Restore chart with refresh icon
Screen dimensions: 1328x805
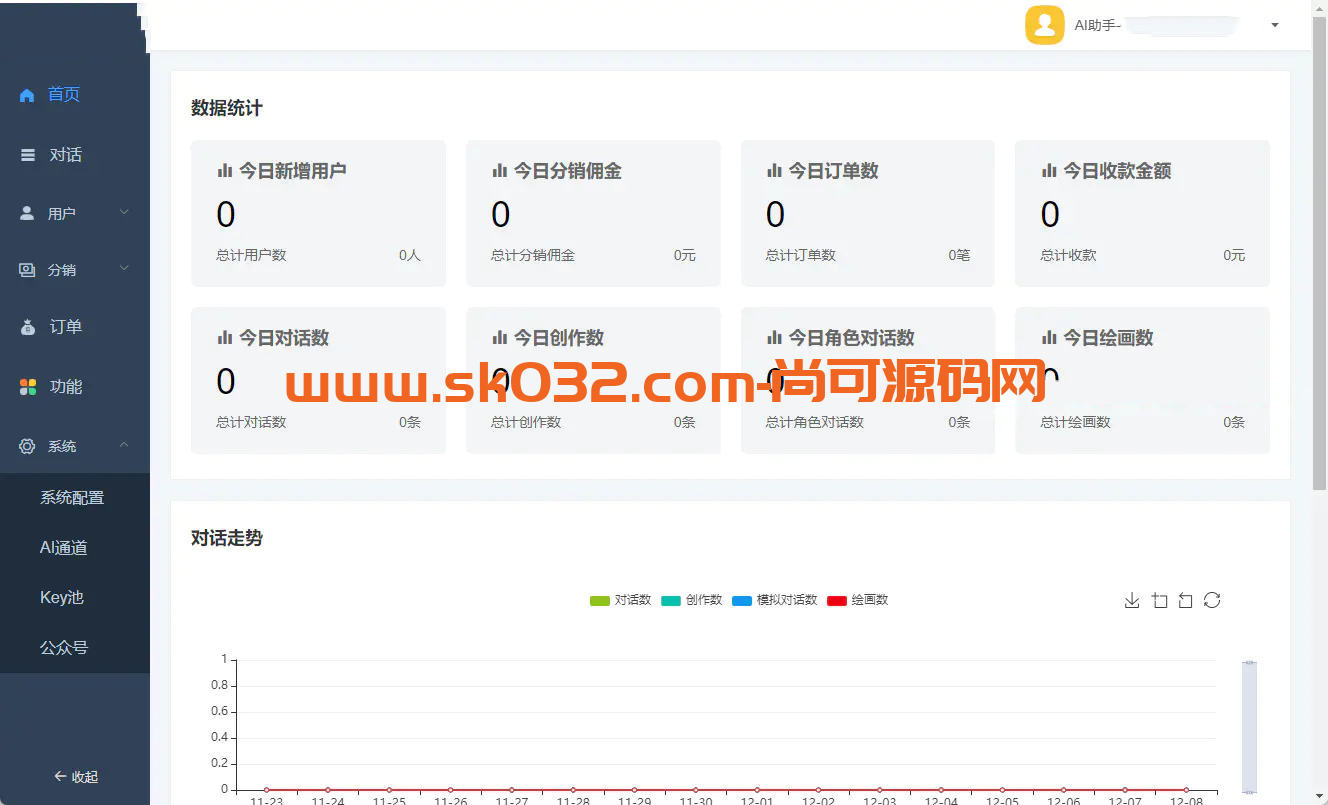(x=1212, y=600)
